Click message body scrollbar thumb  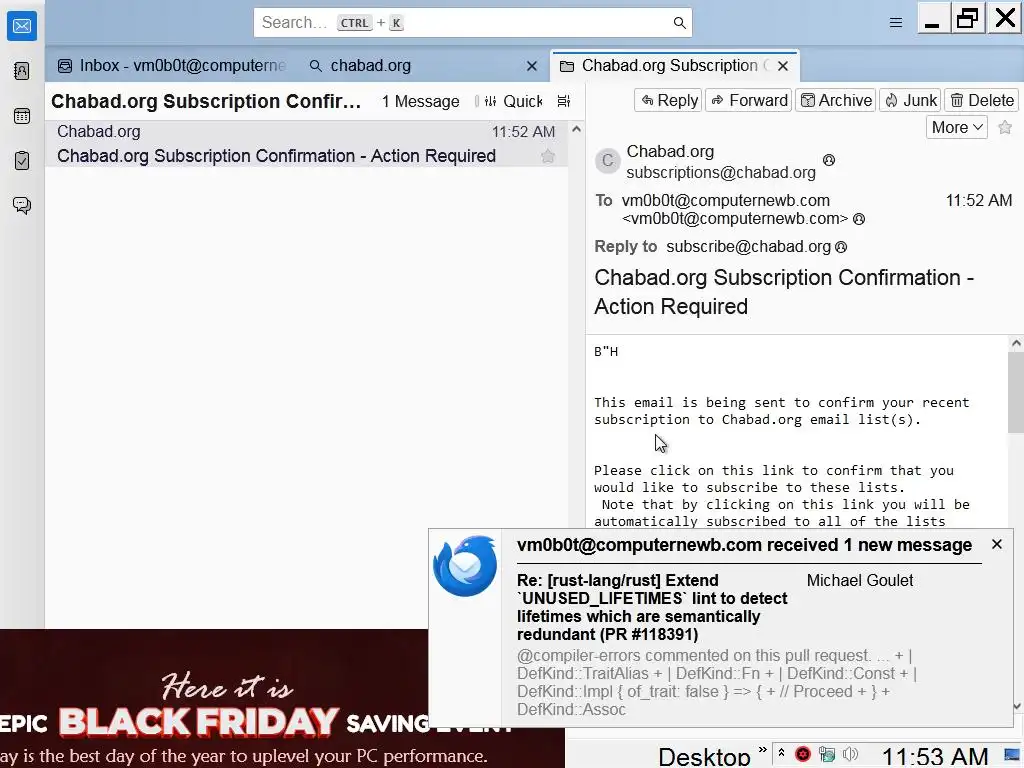click(1016, 392)
